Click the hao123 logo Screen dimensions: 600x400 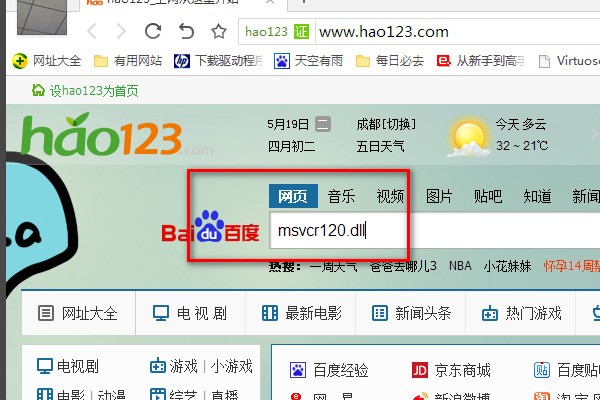[x=102, y=138]
